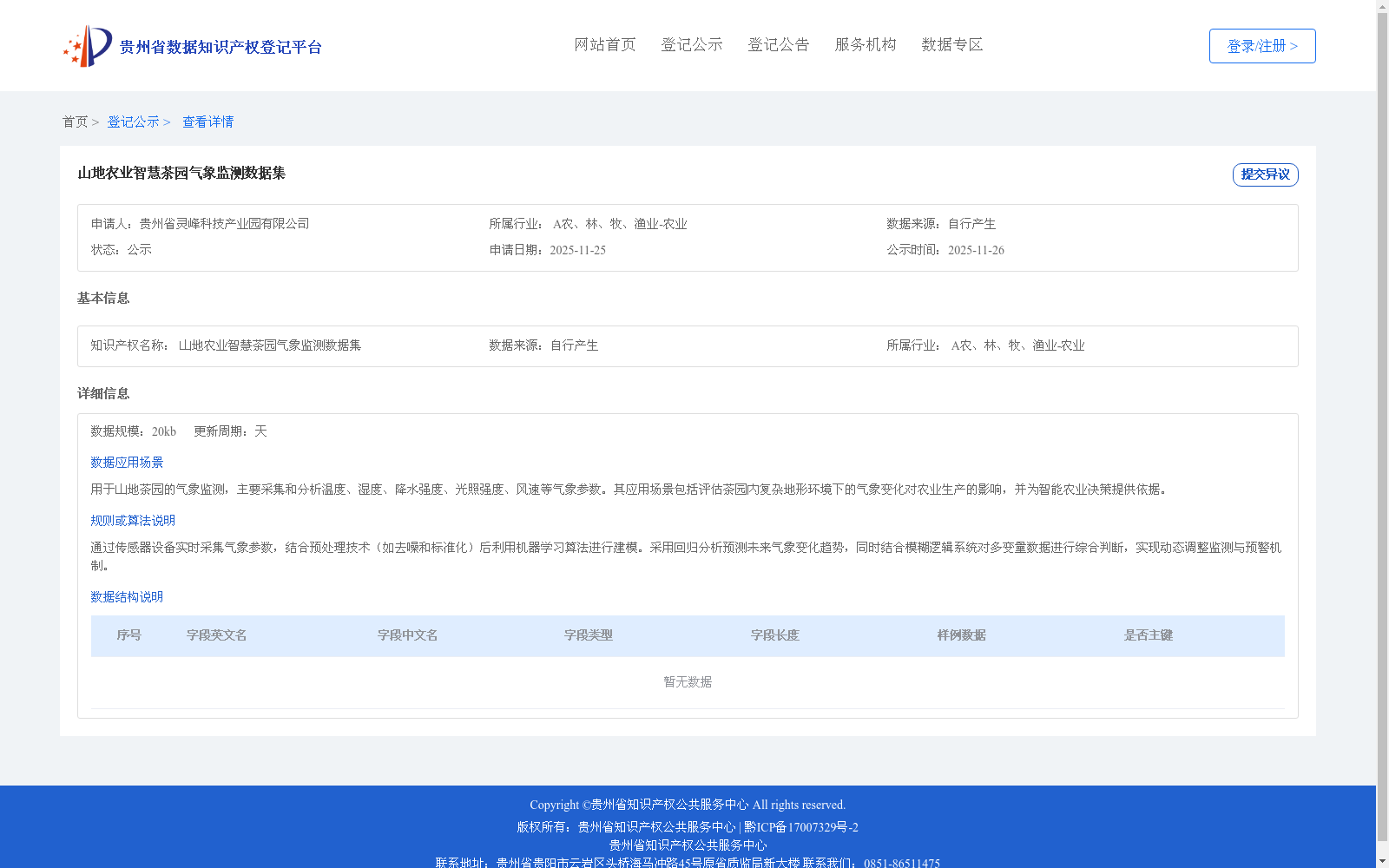This screenshot has width=1389, height=868.
Task: Click the 序号 column header
Action: [129, 635]
